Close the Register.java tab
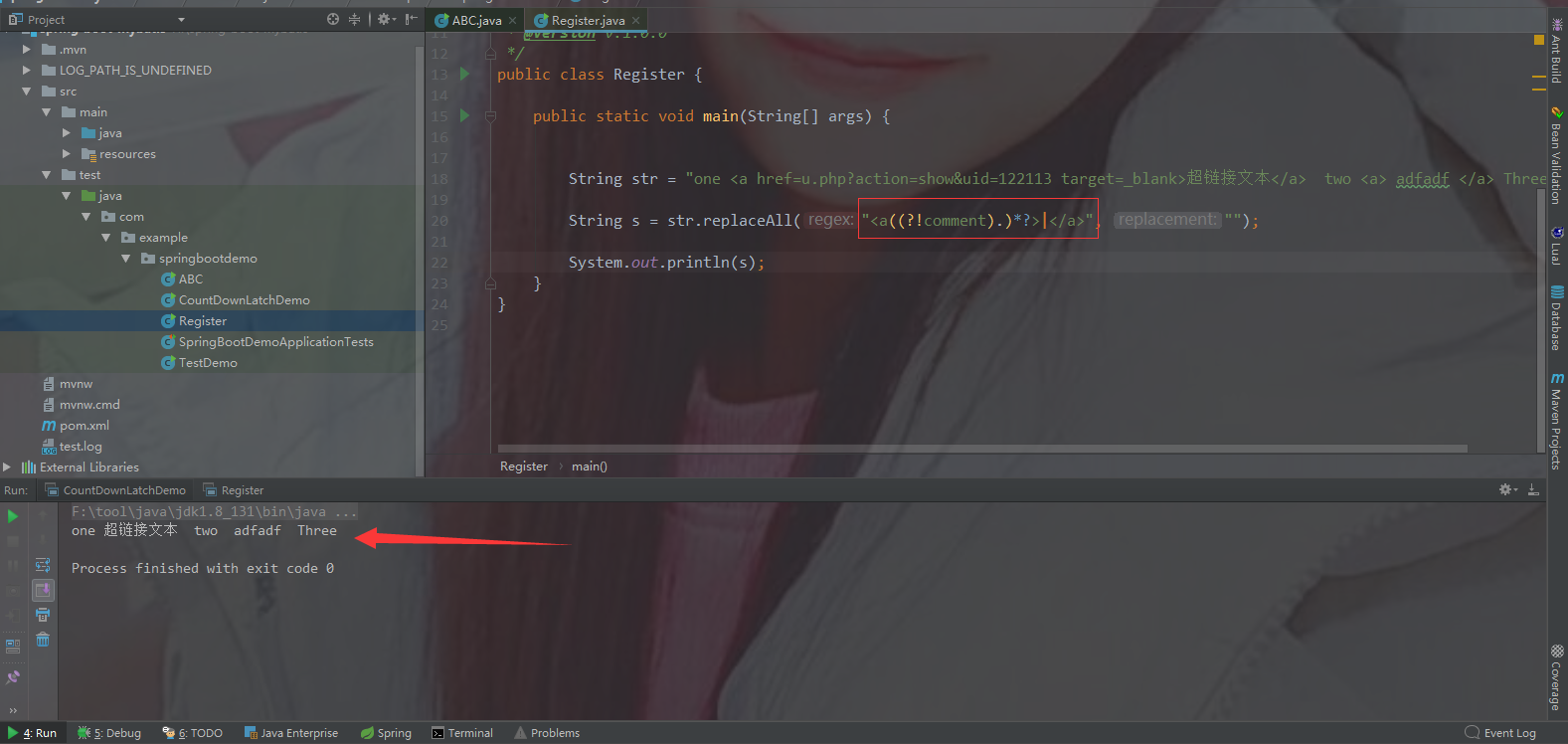 (636, 20)
